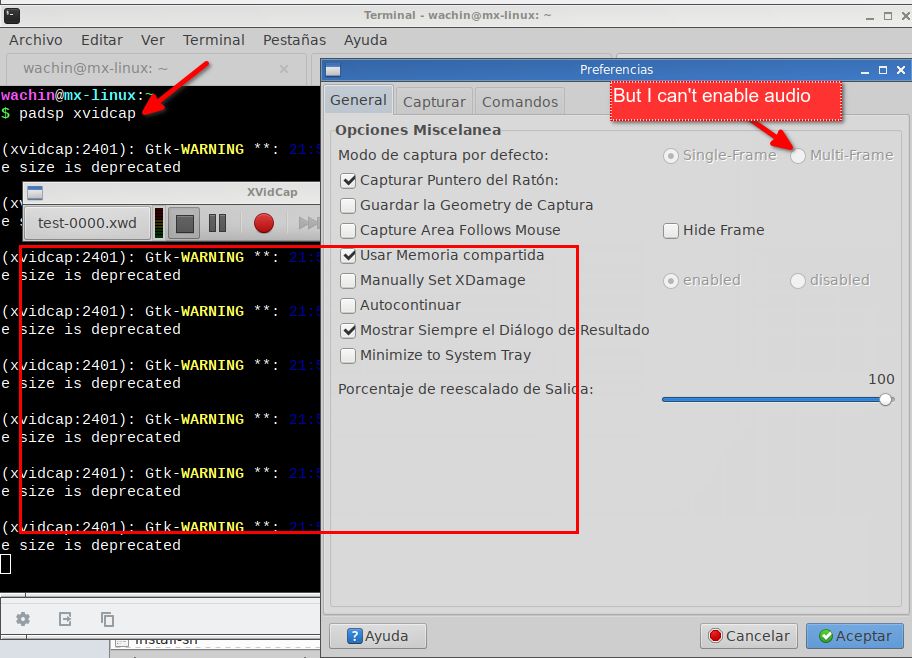This screenshot has width=912, height=658.
Task: Enable Autocontinuar checkbox
Action: pos(348,305)
